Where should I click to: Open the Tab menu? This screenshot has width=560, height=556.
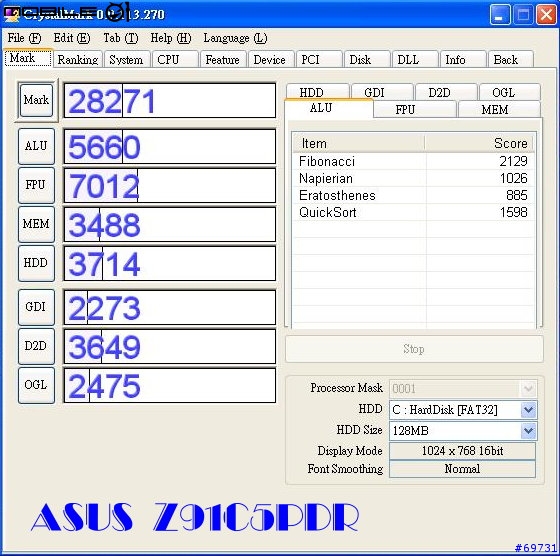[120, 38]
